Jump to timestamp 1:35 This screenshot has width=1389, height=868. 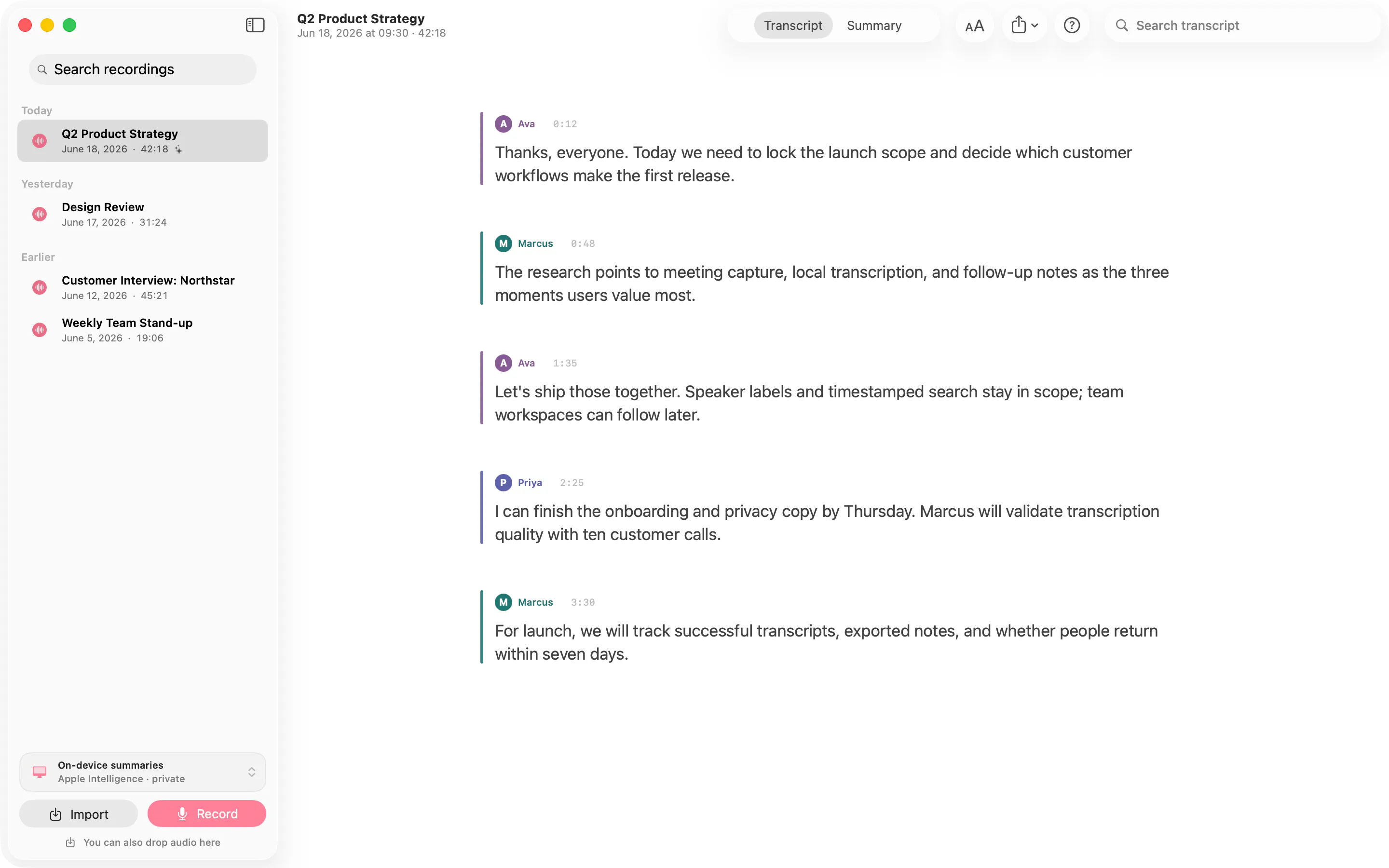point(565,364)
